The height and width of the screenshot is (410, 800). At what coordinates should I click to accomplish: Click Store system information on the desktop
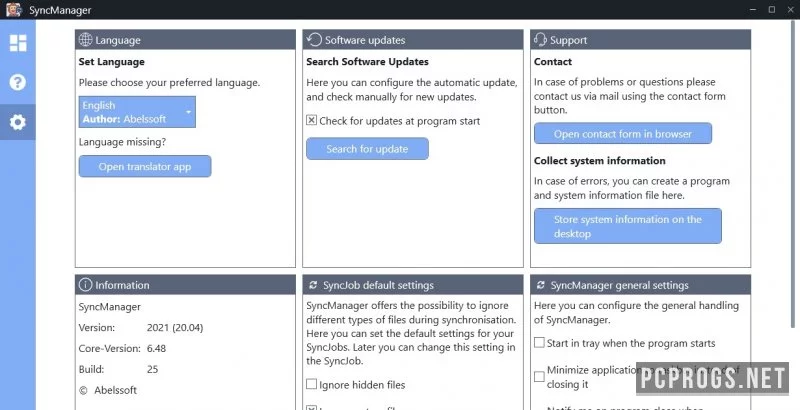628,226
